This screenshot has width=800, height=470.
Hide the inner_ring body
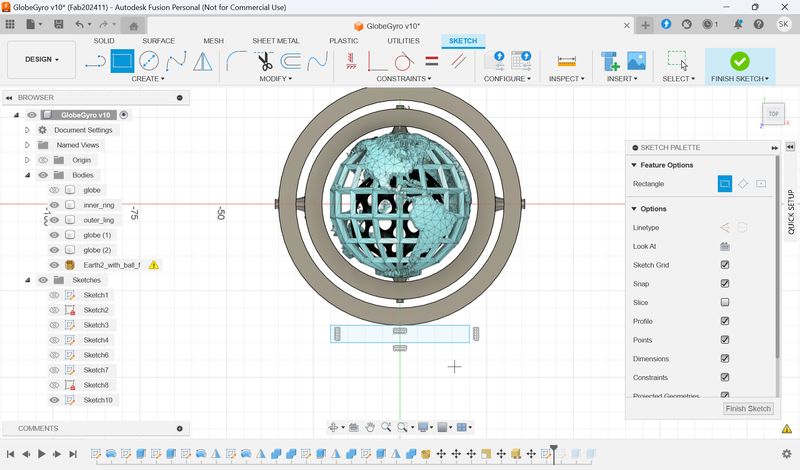click(54, 205)
